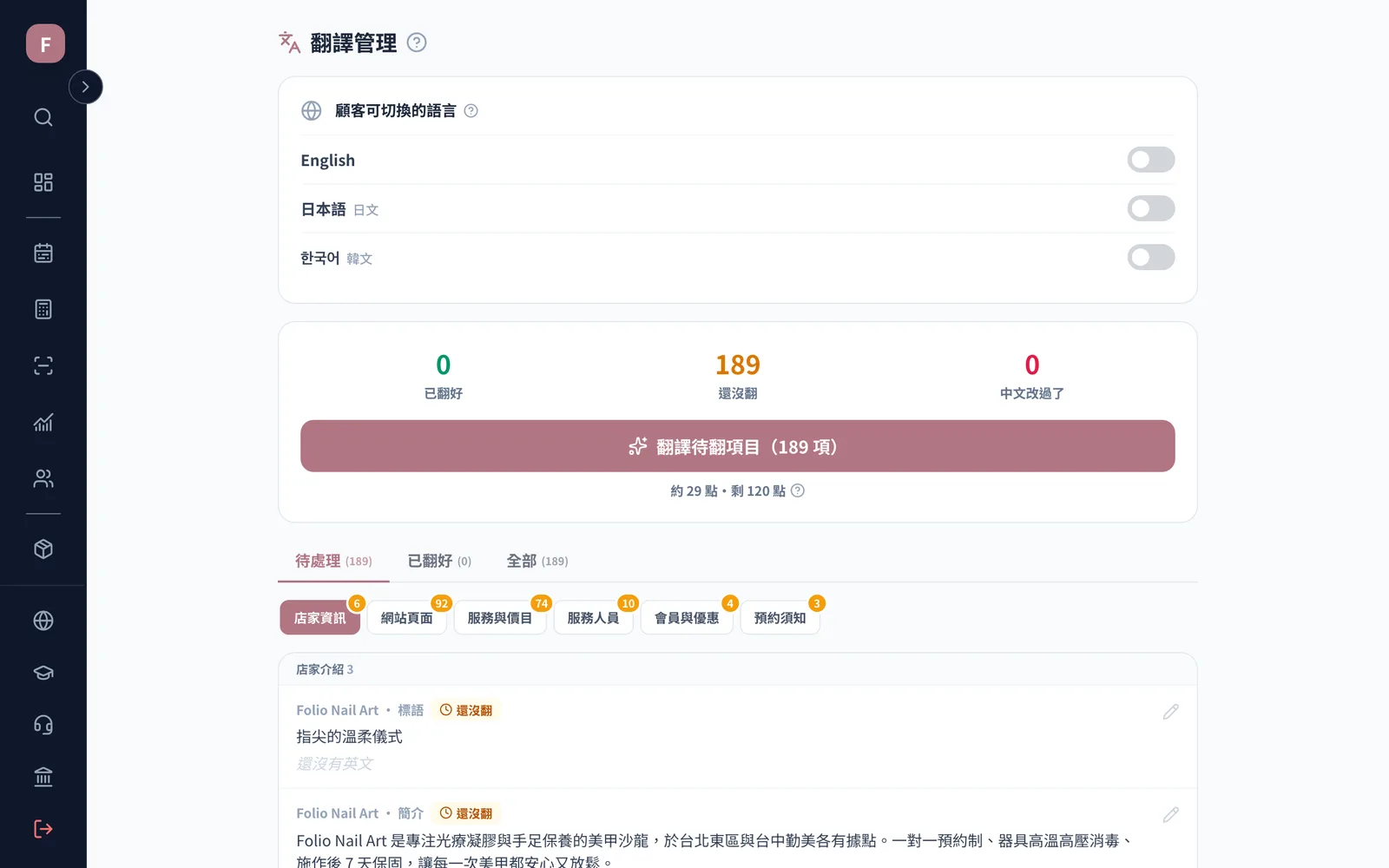Open the globe website icon in sidebar
This screenshot has height=868, width=1389.
pyautogui.click(x=43, y=621)
